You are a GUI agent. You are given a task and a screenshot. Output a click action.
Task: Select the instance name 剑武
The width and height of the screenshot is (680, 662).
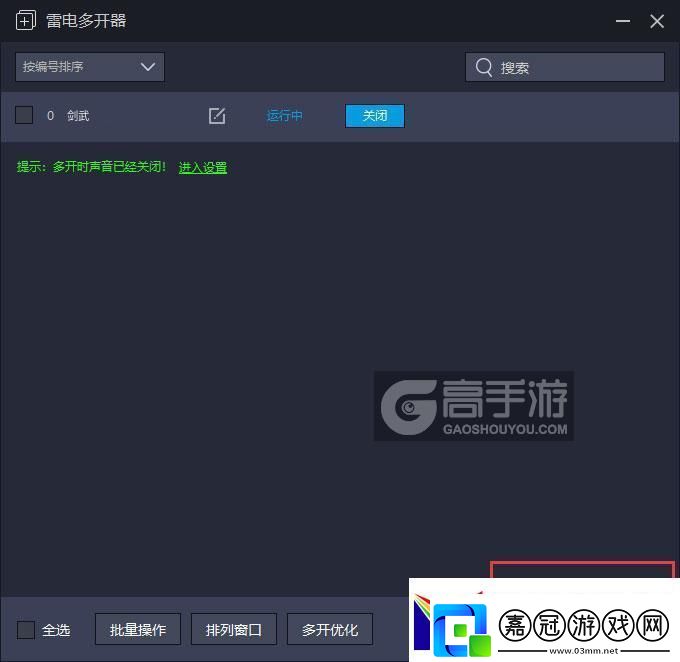coord(78,116)
